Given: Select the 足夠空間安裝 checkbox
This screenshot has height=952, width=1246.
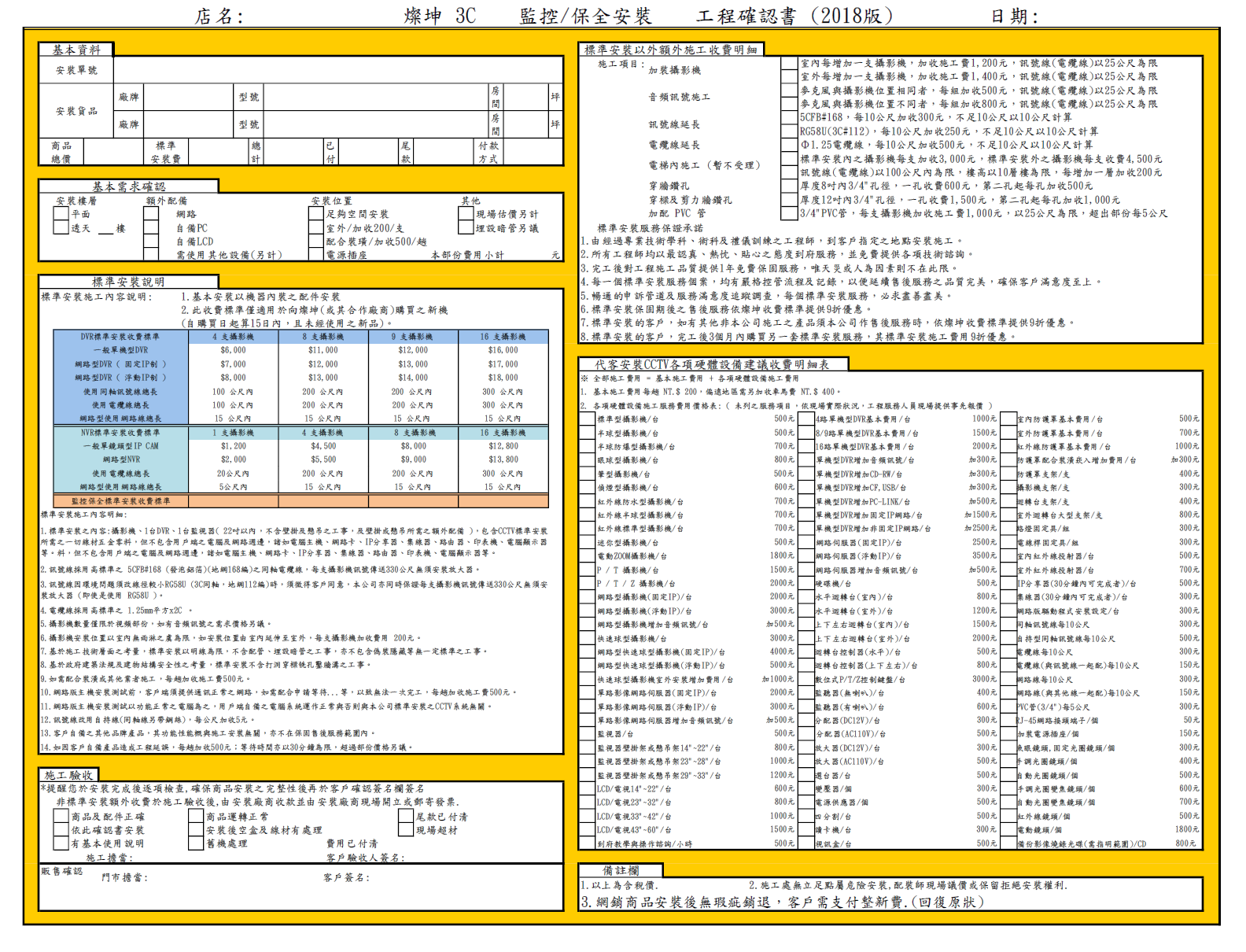Looking at the screenshot, I should [316, 214].
